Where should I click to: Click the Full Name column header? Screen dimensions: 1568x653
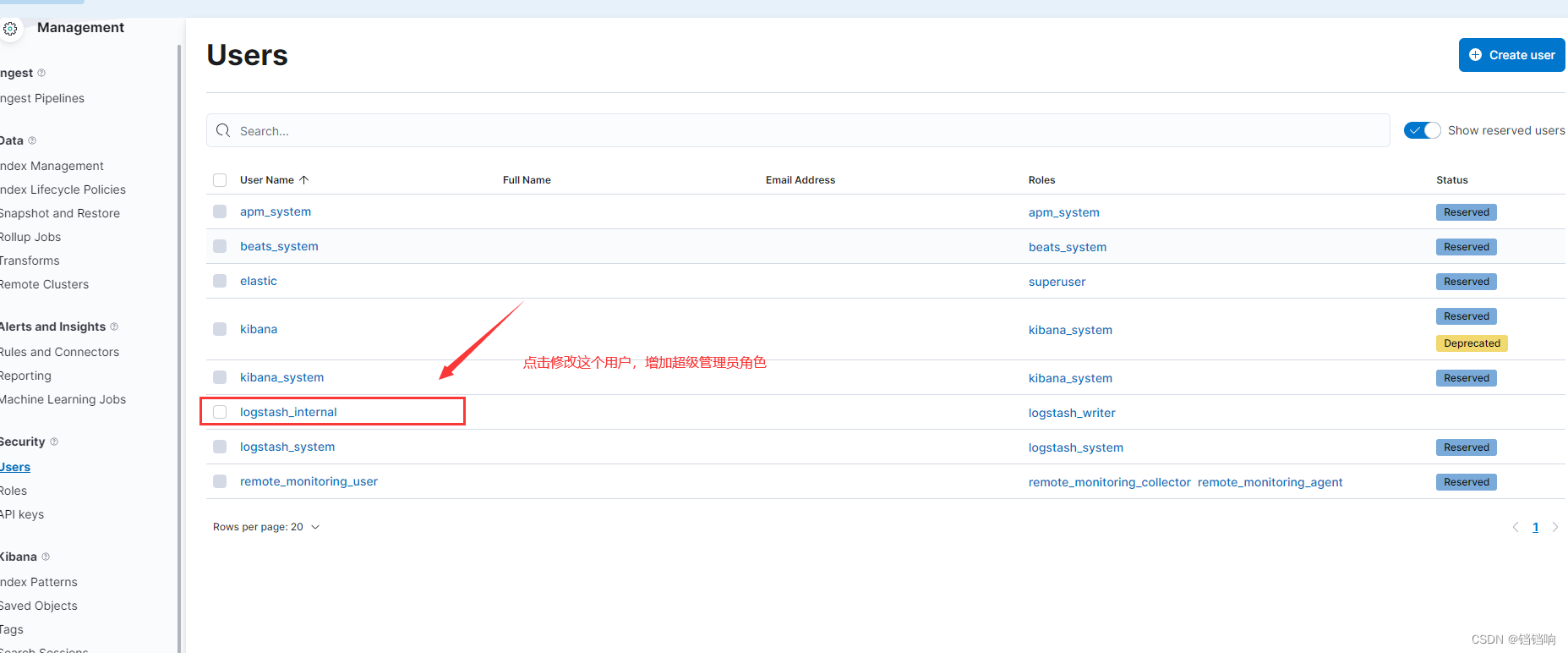tap(527, 180)
